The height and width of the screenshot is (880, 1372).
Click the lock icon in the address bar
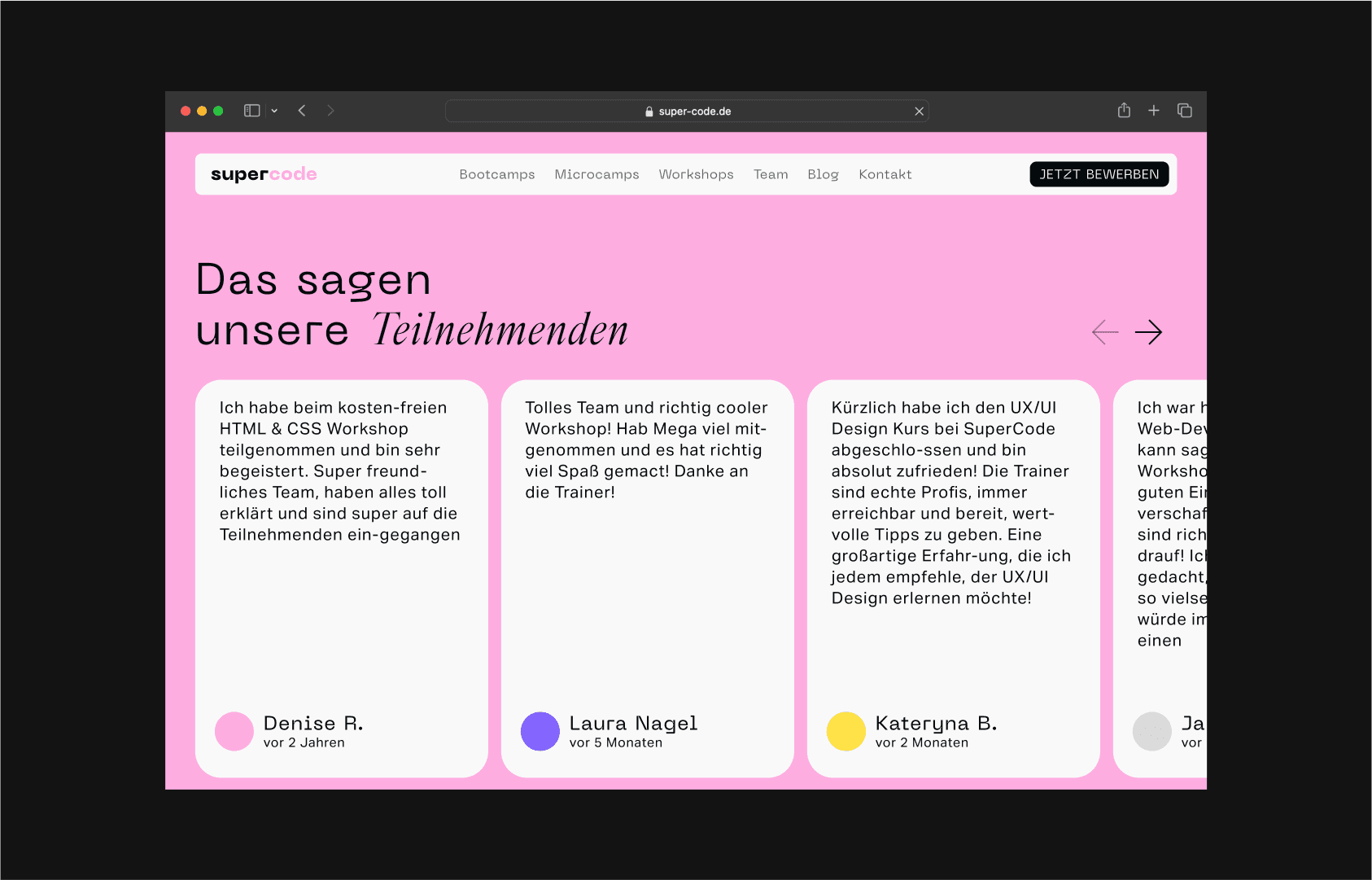pos(649,112)
